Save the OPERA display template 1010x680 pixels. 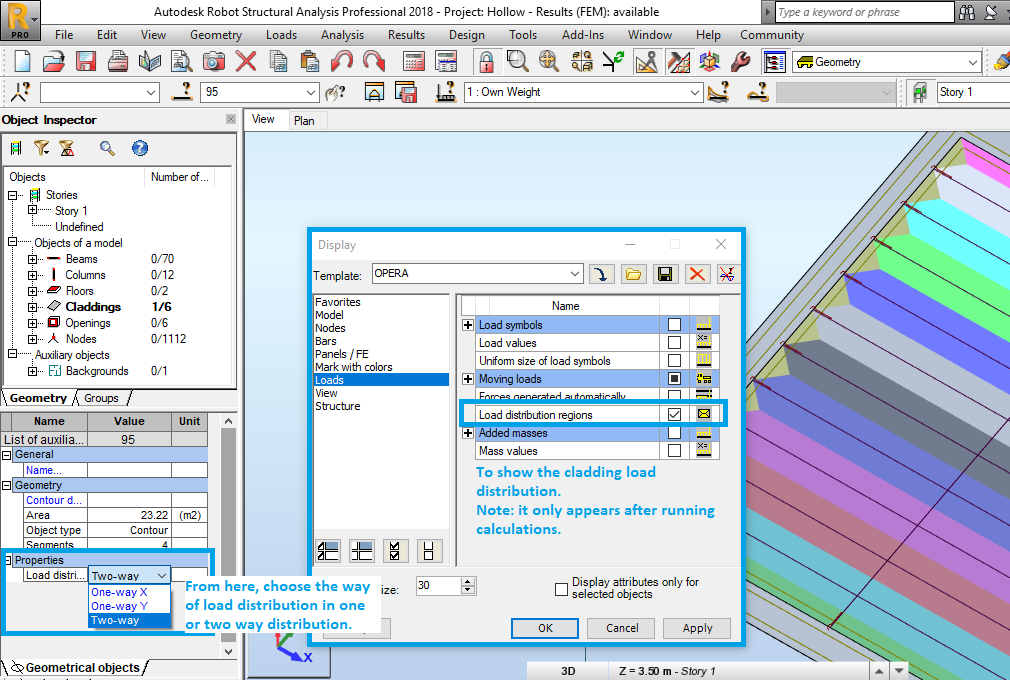(664, 273)
